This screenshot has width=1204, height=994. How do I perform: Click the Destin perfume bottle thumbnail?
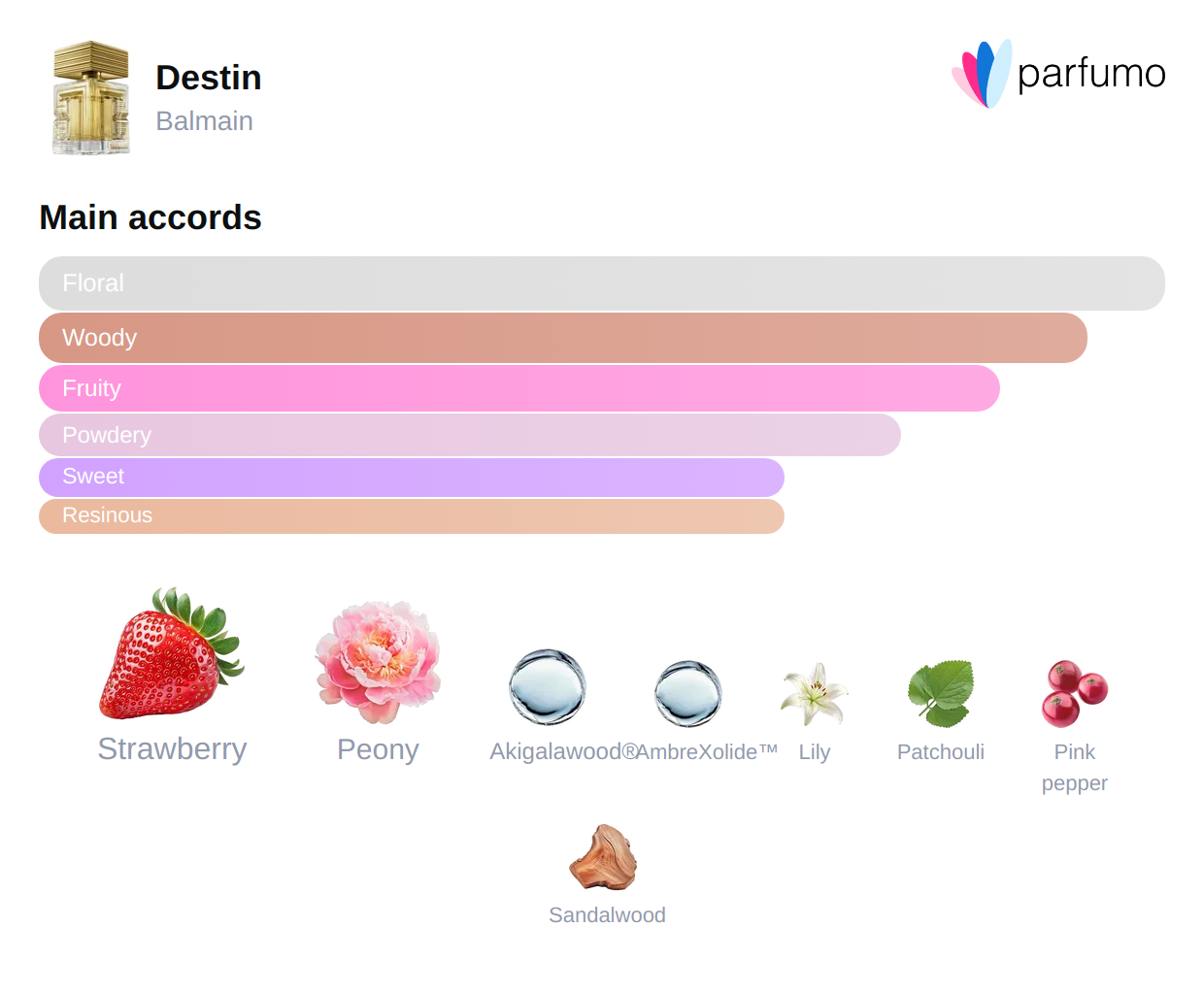tap(91, 98)
